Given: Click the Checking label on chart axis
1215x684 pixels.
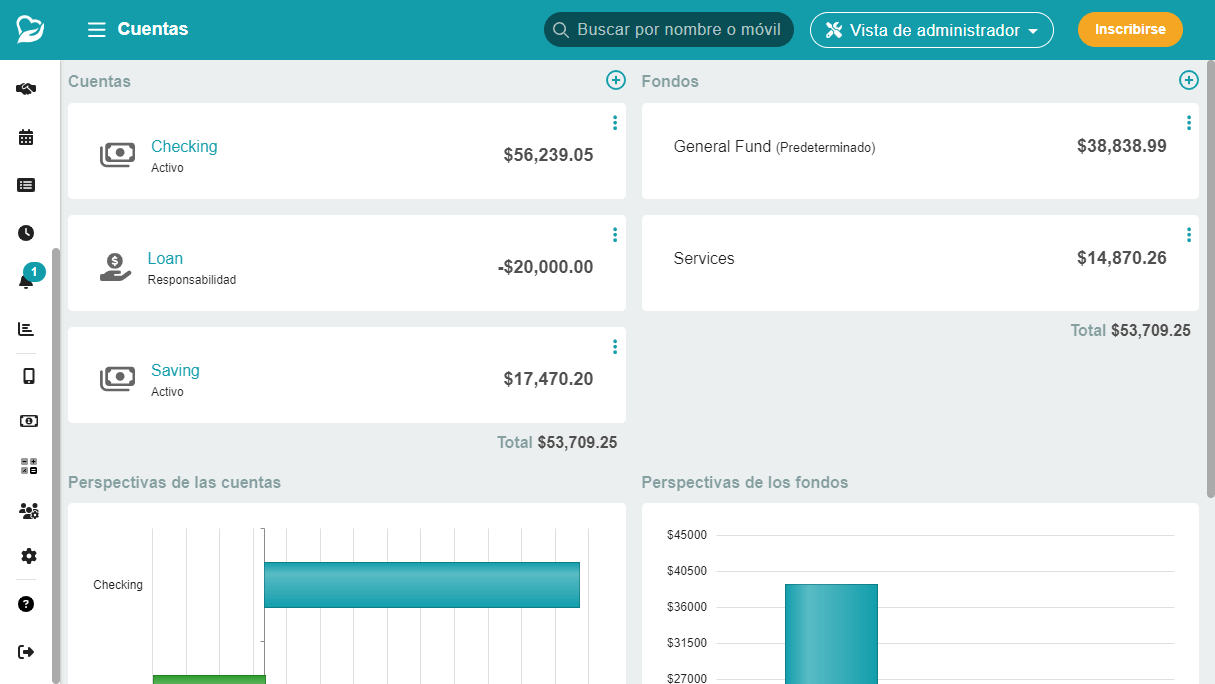Looking at the screenshot, I should pyautogui.click(x=118, y=585).
